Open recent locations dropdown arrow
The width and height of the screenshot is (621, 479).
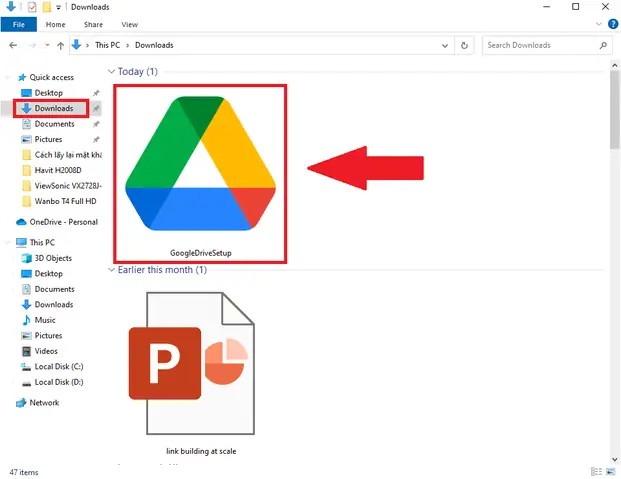[x=47, y=45]
